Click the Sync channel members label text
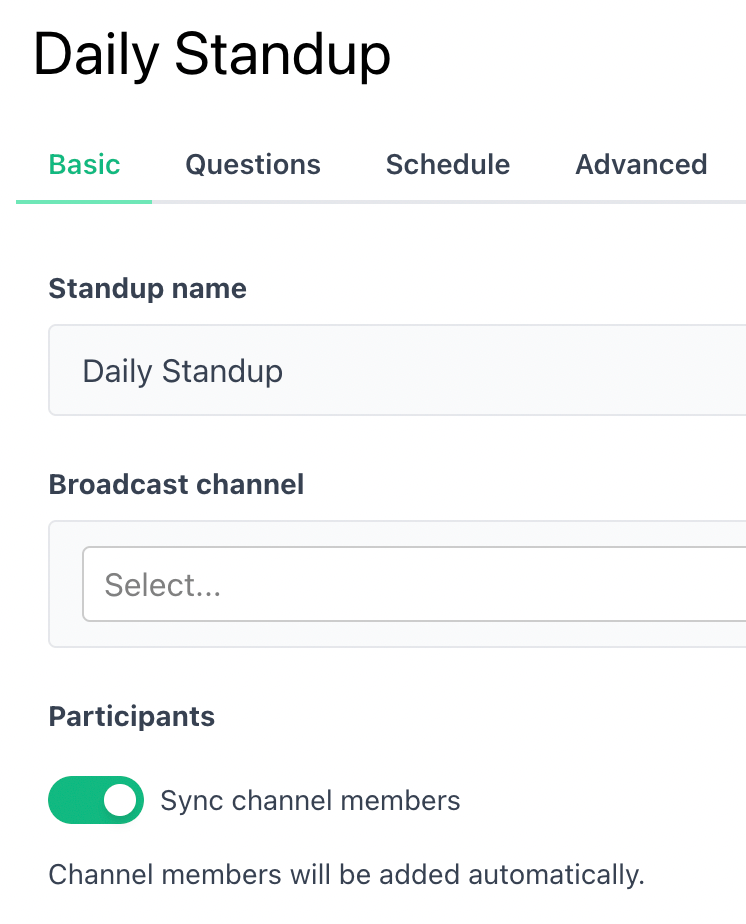The height and width of the screenshot is (924, 746). 310,800
